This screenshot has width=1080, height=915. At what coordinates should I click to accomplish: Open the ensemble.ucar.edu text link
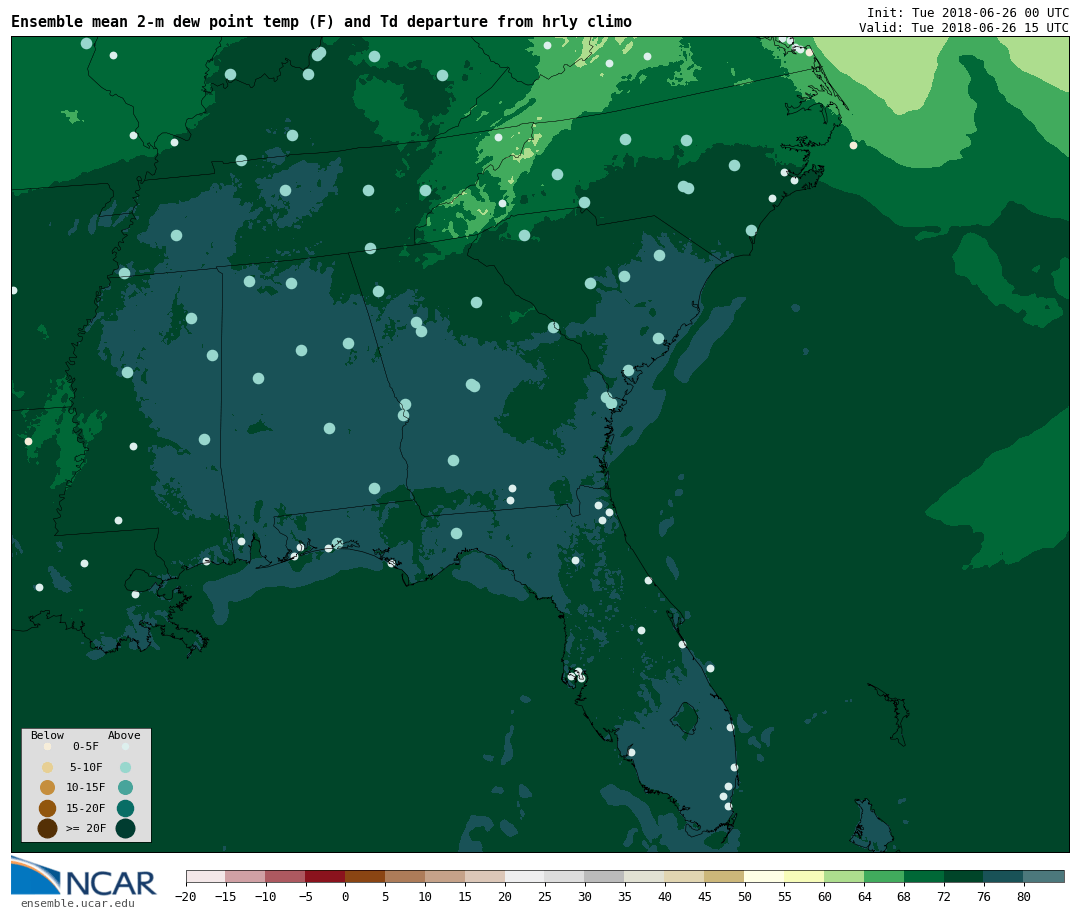(x=78, y=903)
